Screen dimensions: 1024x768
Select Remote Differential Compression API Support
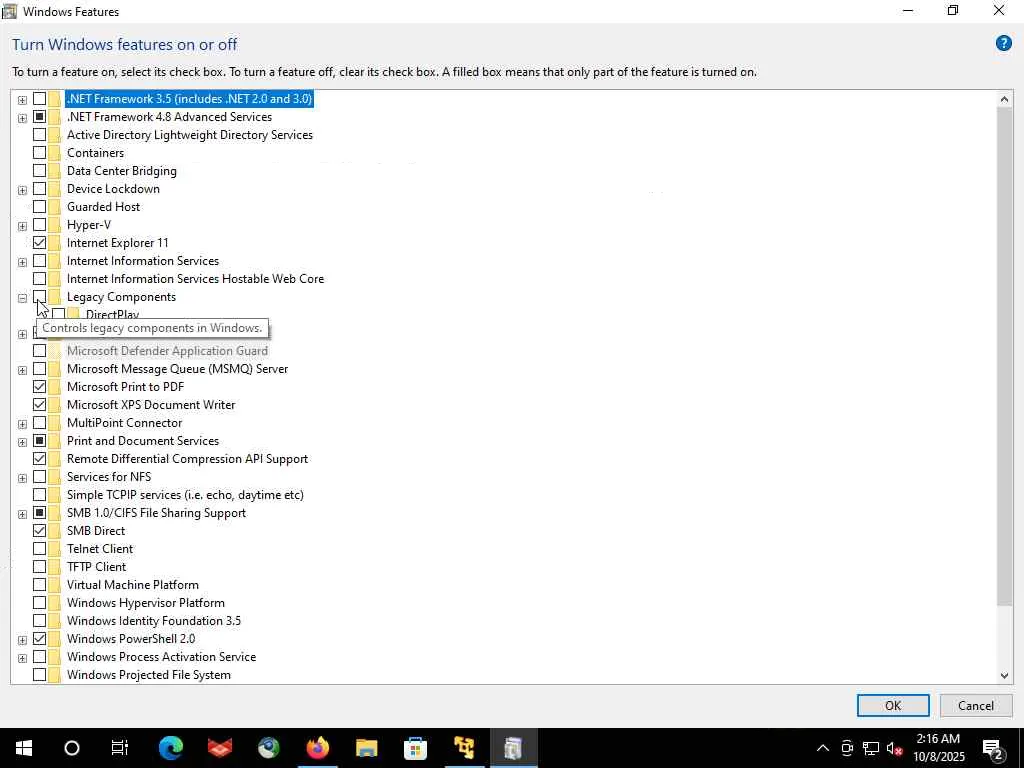click(x=187, y=458)
